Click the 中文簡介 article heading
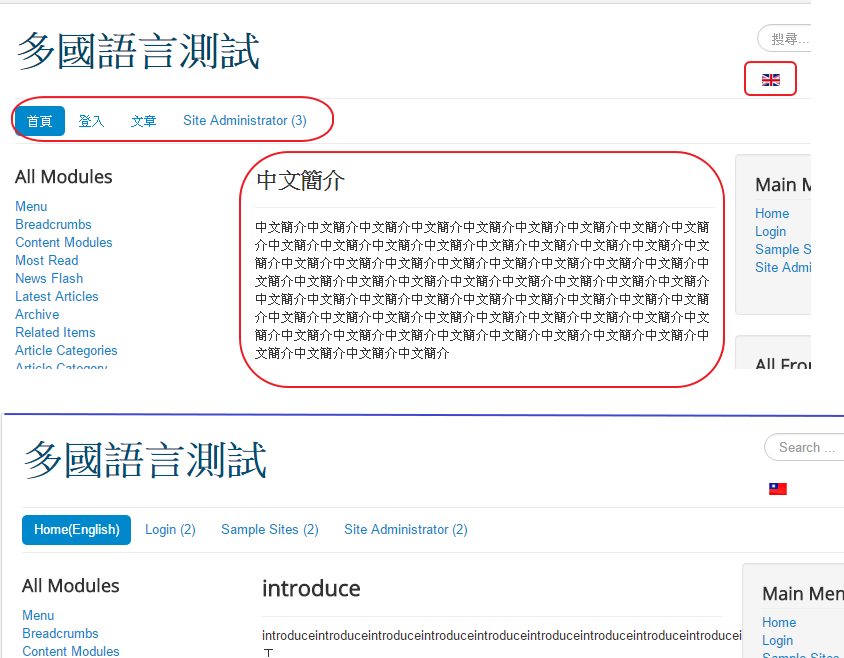This screenshot has width=844, height=658. [300, 181]
